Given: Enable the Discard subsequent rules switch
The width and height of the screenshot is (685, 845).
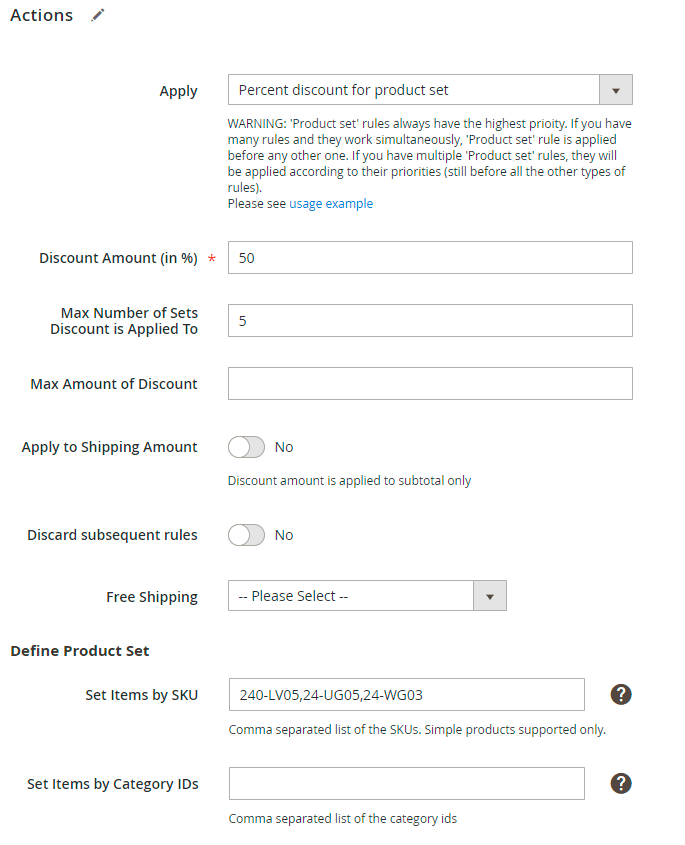Looking at the screenshot, I should [246, 535].
